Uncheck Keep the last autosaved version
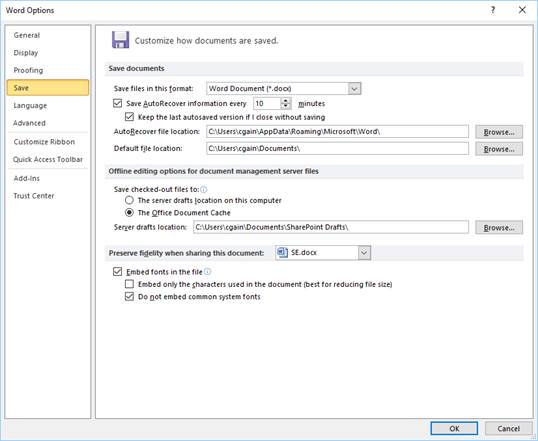The width and height of the screenshot is (538, 441). pyautogui.click(x=129, y=117)
